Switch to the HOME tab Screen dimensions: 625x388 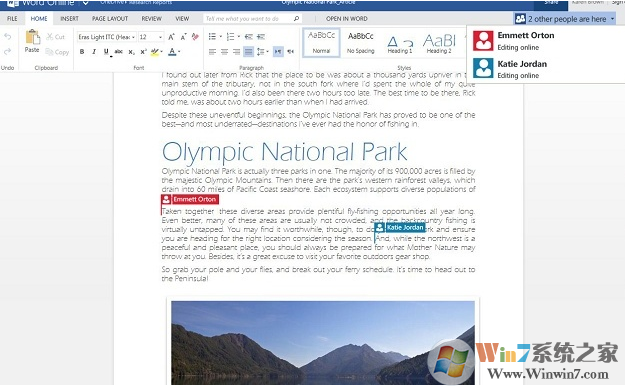[x=39, y=19]
